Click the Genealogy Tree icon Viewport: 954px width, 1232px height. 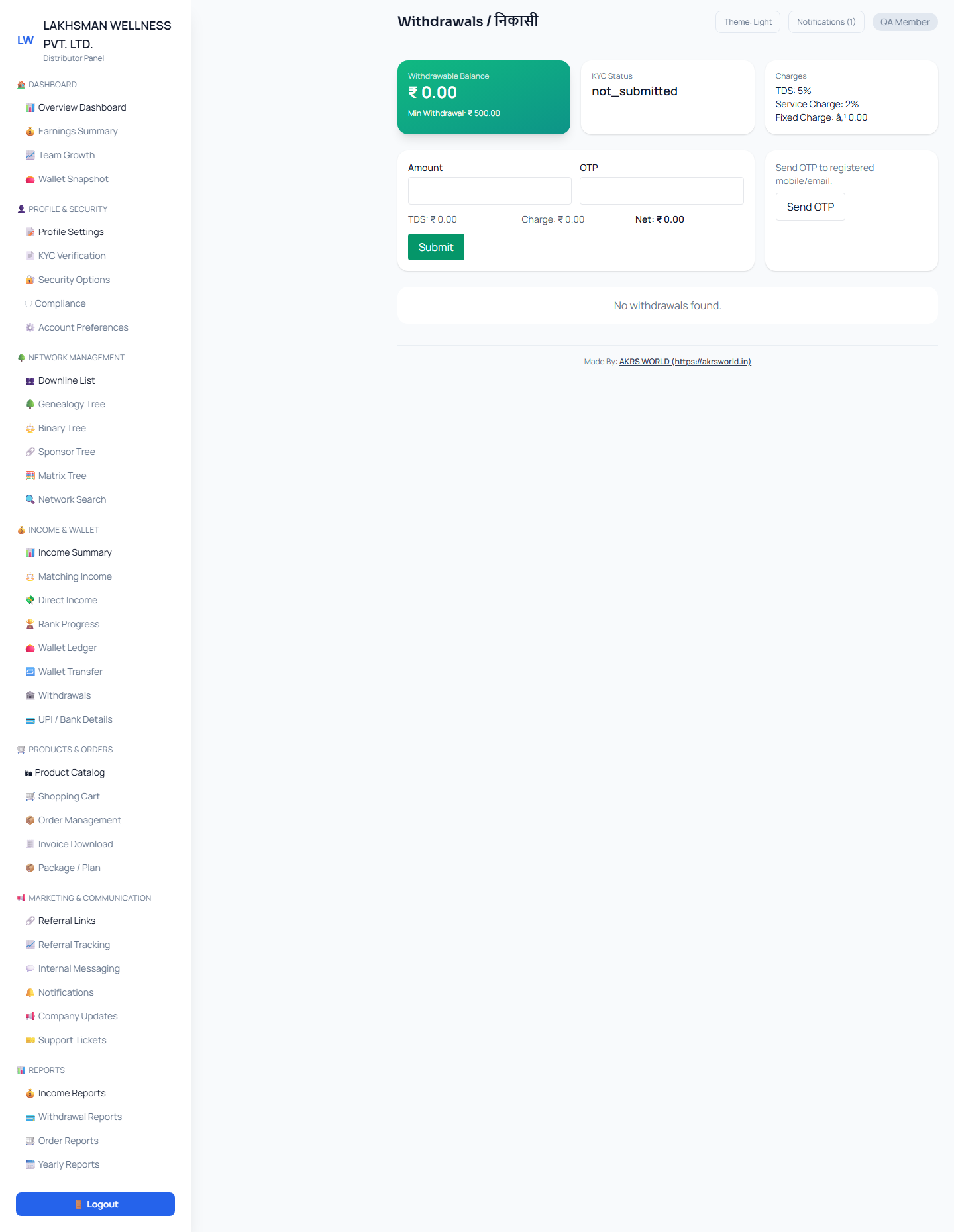point(30,405)
